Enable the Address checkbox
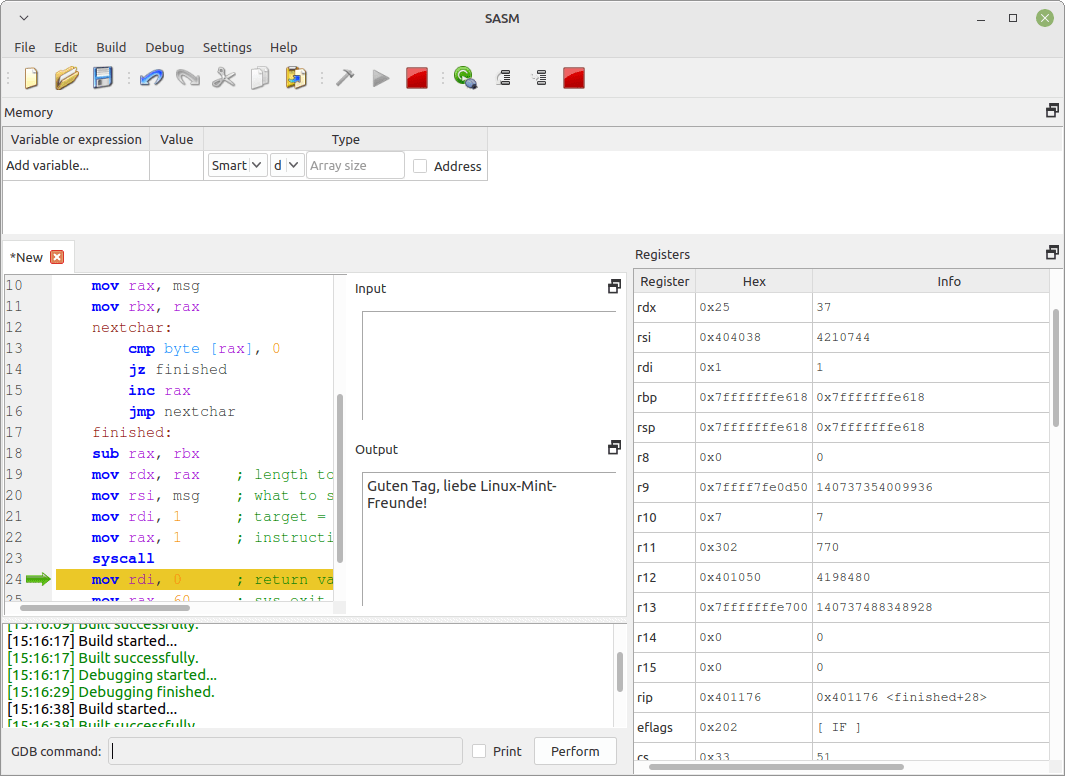This screenshot has height=776, width=1065. (419, 166)
